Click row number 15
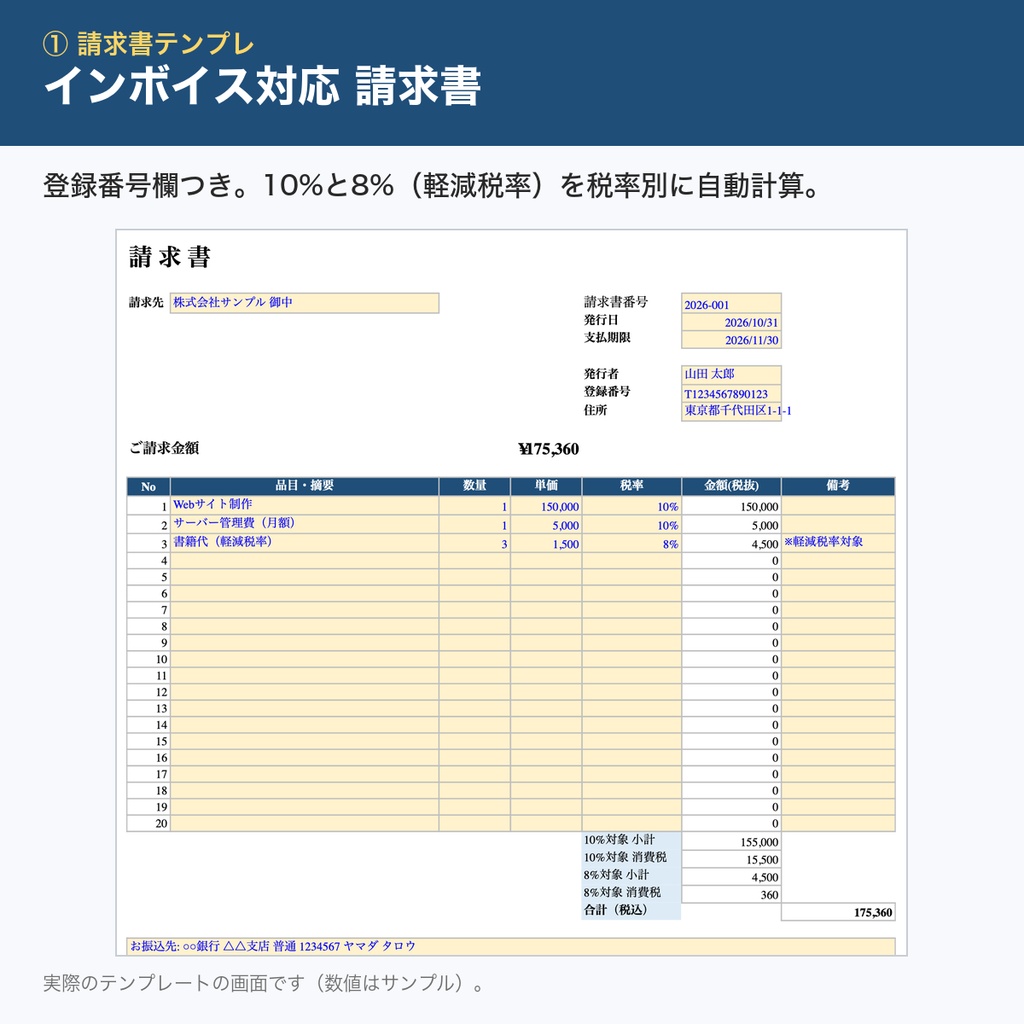Image resolution: width=1024 pixels, height=1024 pixels. [x=148, y=741]
